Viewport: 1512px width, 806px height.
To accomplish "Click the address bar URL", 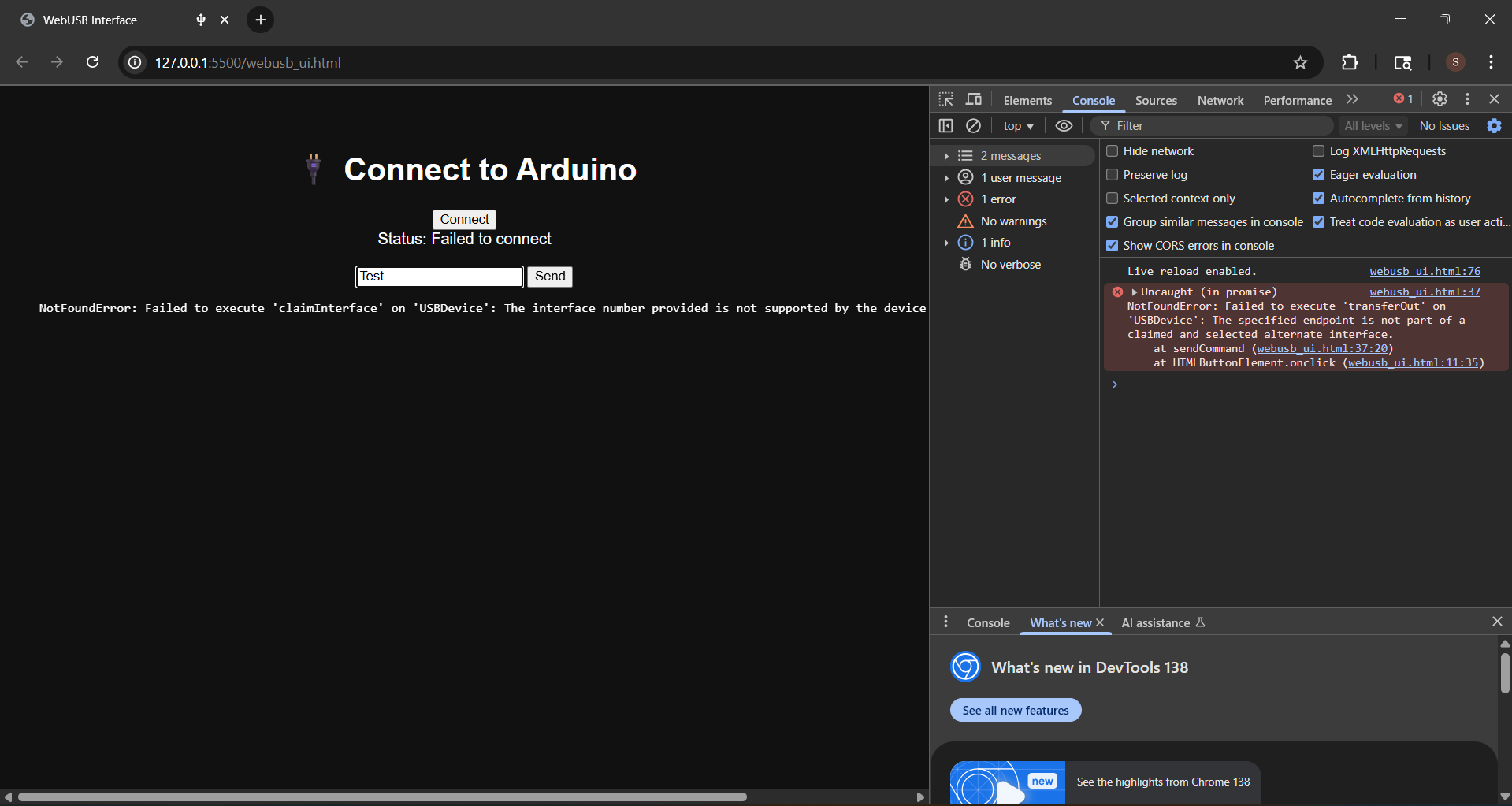I will (x=248, y=62).
